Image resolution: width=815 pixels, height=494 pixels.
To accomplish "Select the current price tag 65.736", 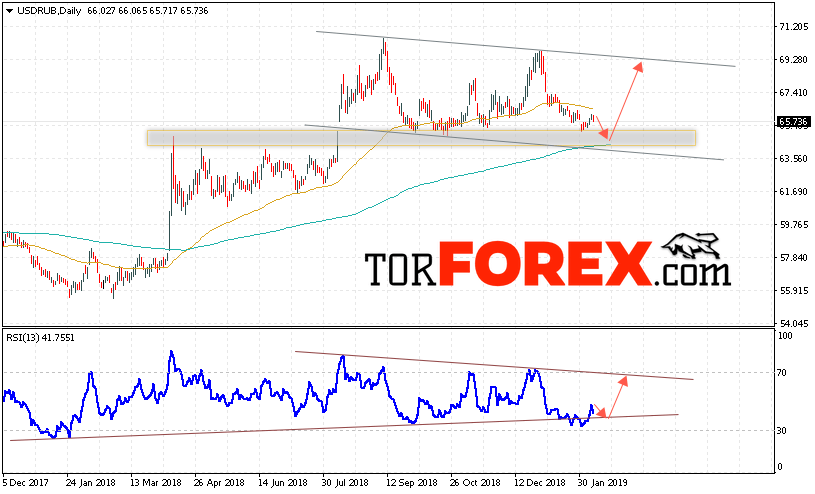I will (793, 122).
